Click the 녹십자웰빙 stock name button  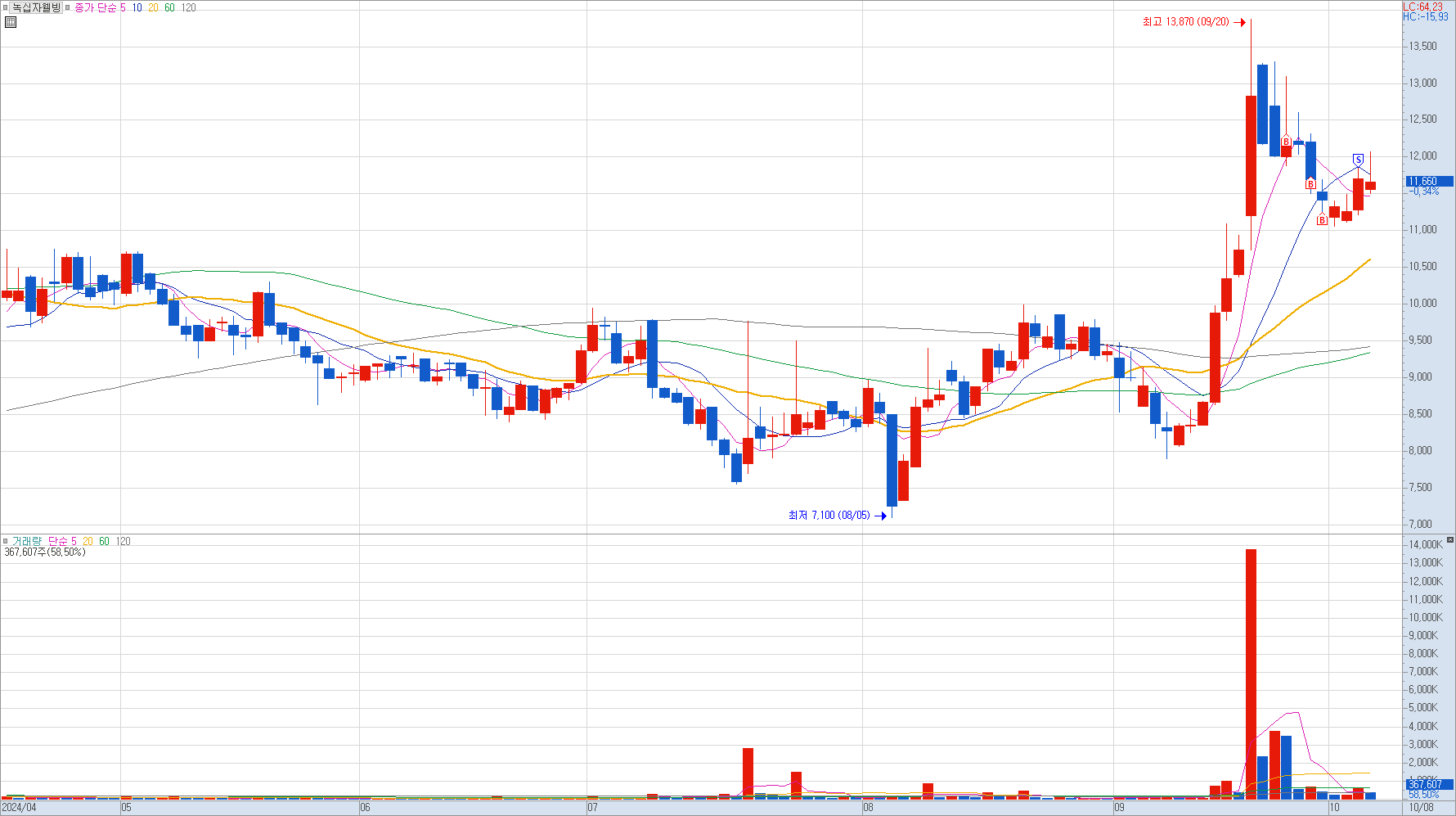36,7
